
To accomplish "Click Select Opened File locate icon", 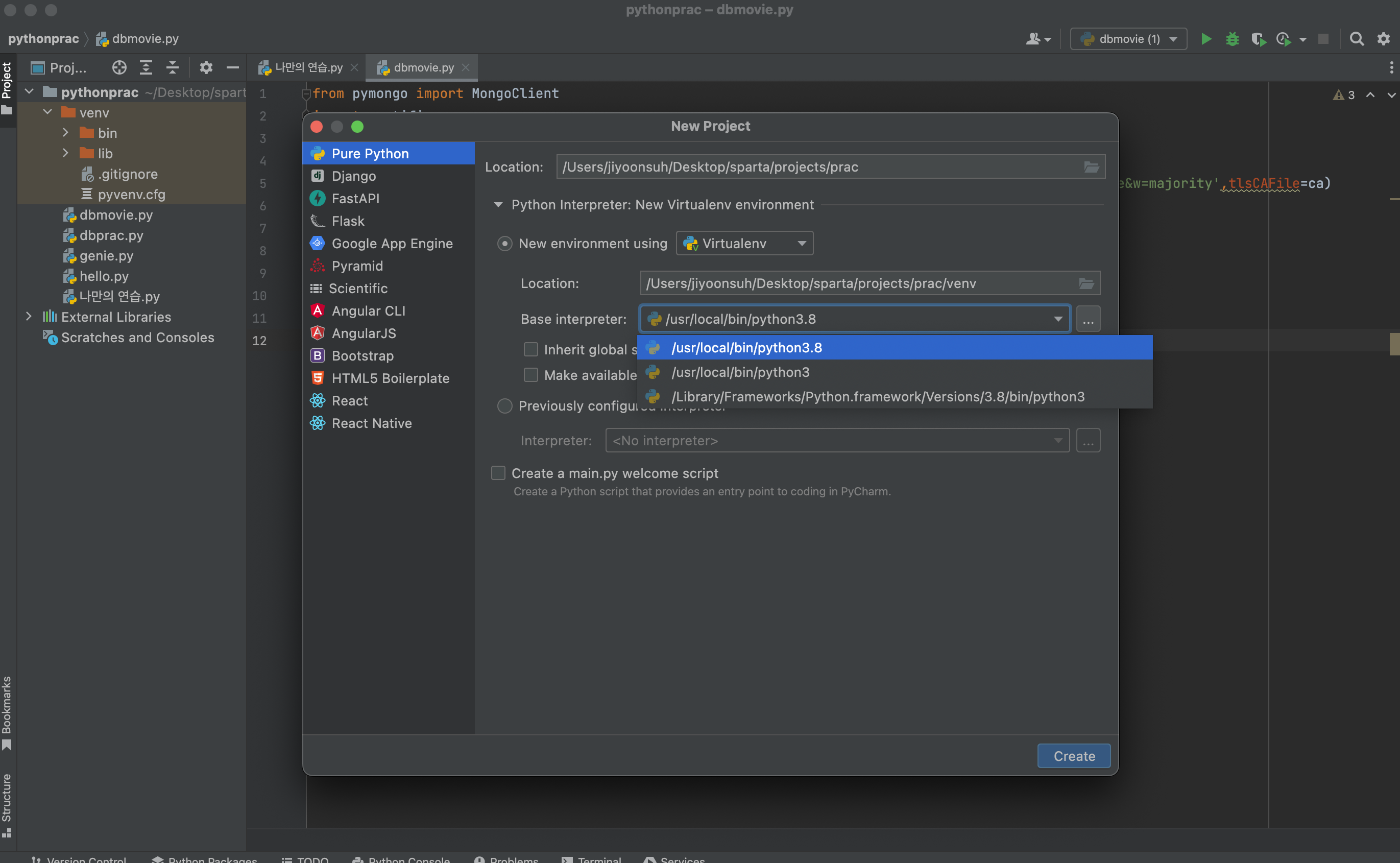I will pyautogui.click(x=119, y=68).
